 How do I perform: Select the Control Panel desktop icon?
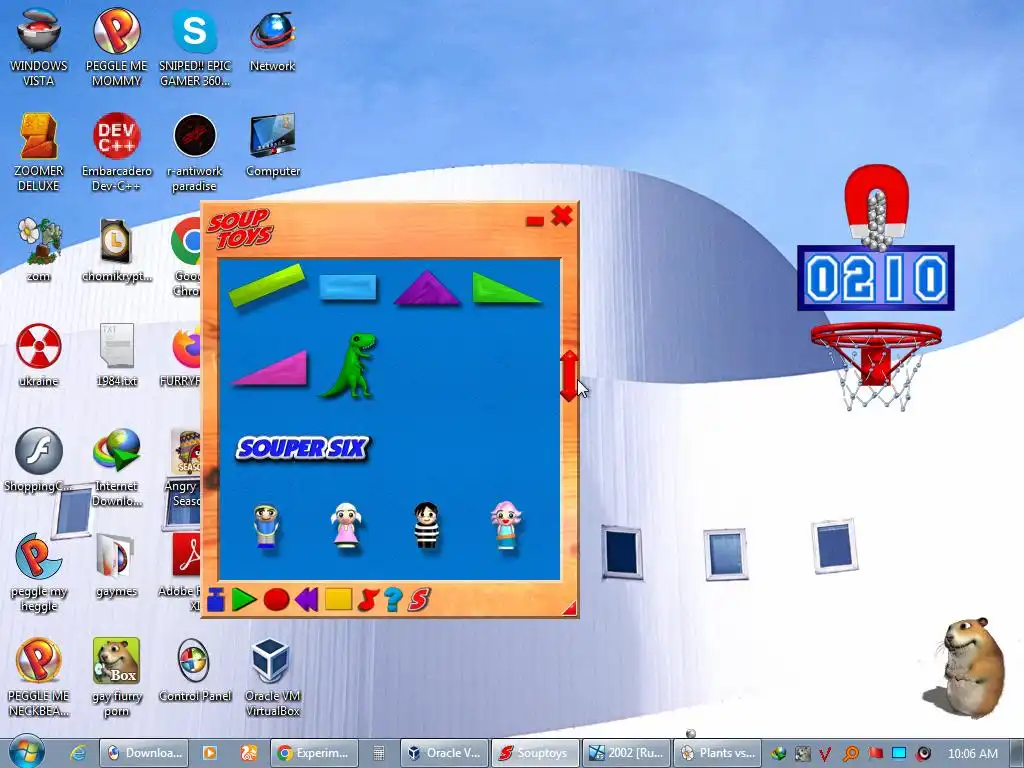click(x=195, y=671)
